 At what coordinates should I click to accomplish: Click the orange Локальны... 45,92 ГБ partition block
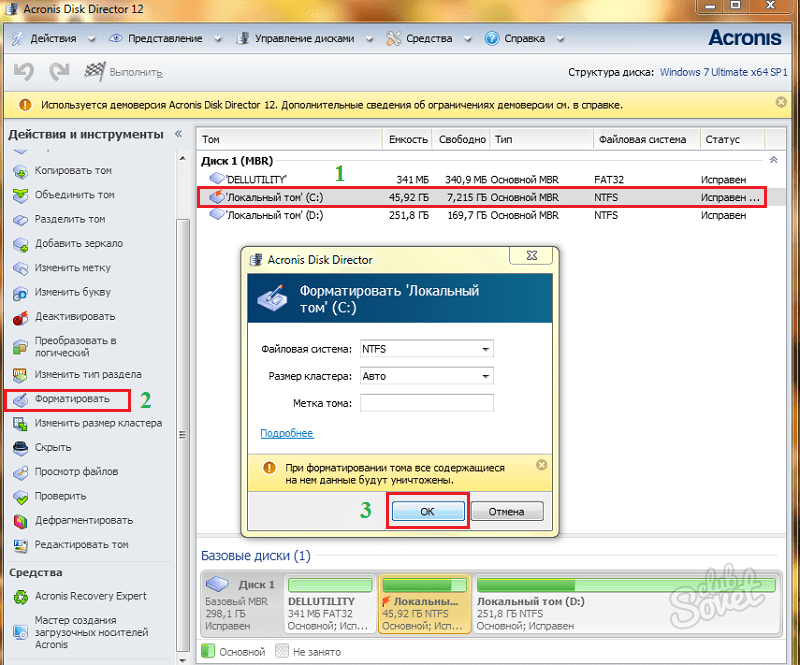click(x=424, y=604)
